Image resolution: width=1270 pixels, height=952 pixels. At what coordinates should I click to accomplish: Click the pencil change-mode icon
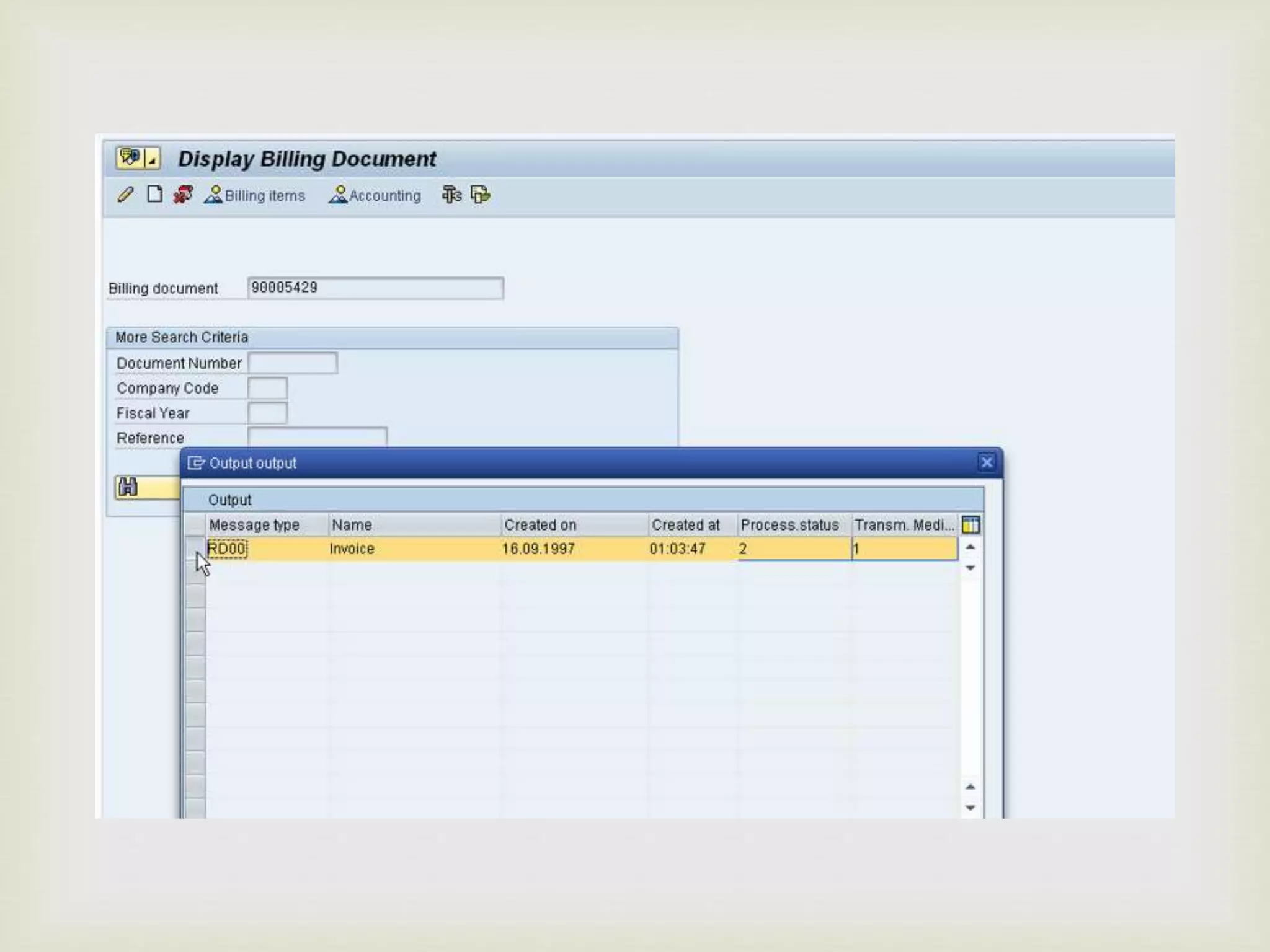click(x=125, y=195)
